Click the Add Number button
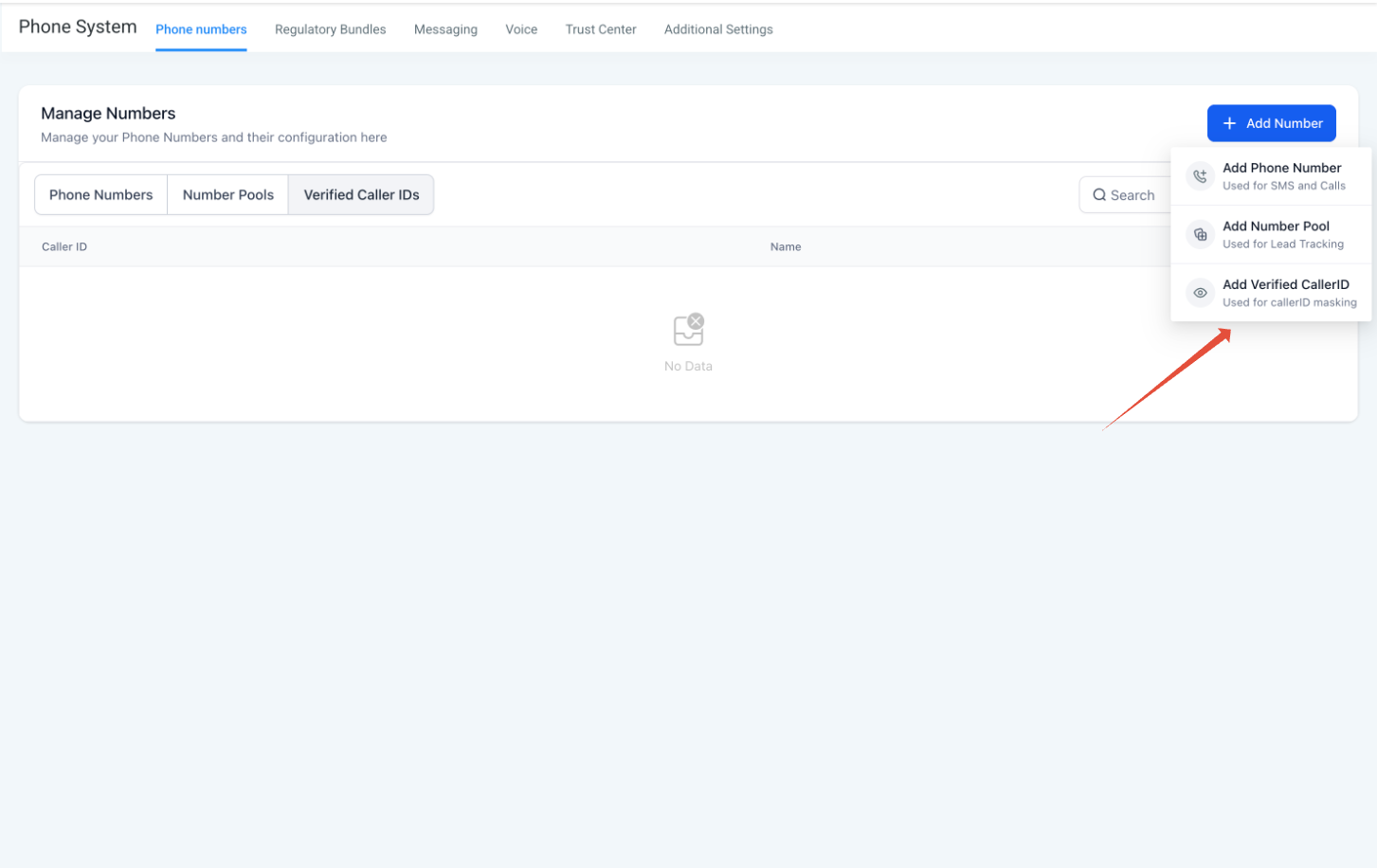1377x868 pixels. pyautogui.click(x=1272, y=123)
